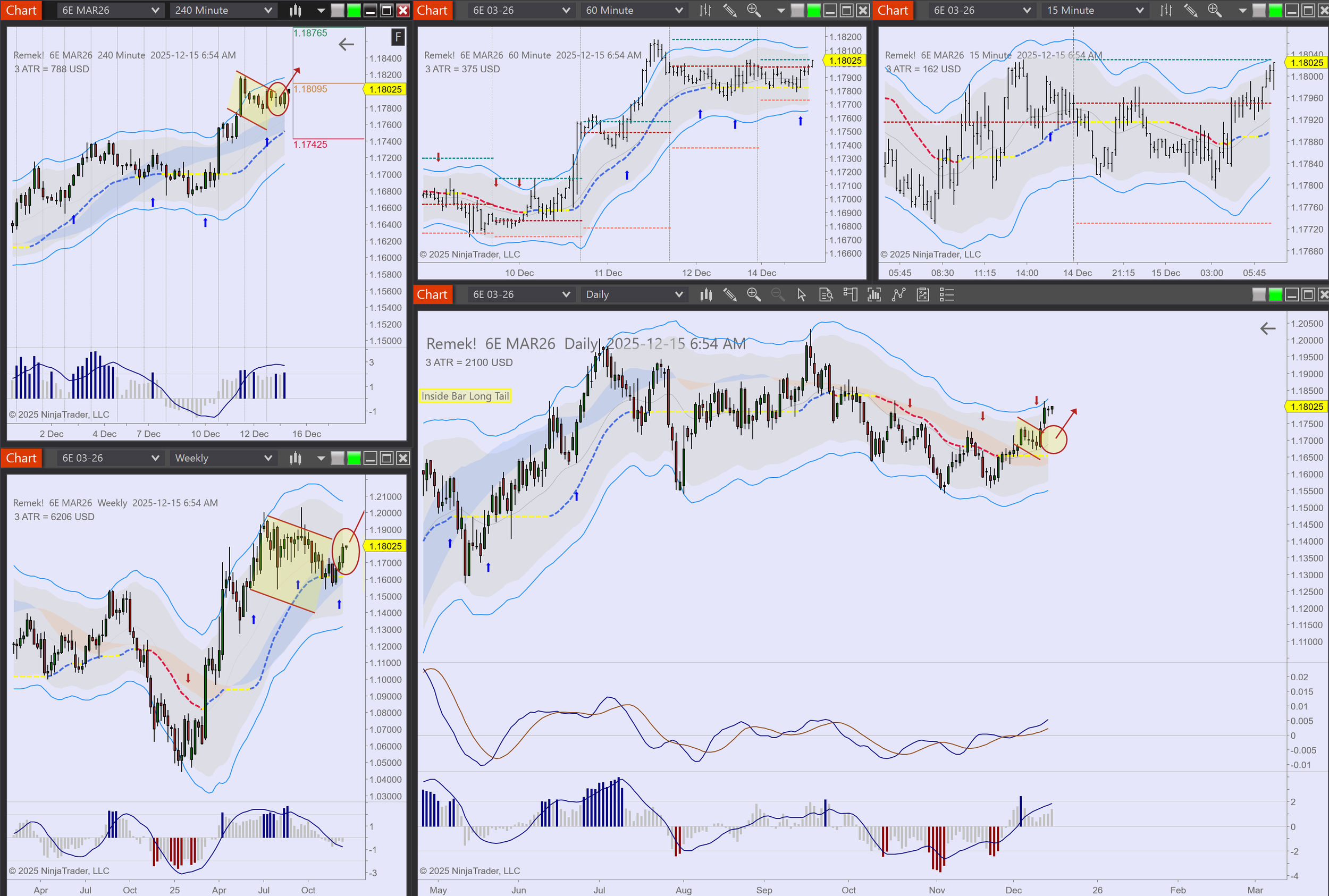Open bar style icon in Daily chart
The width and height of the screenshot is (1329, 896).
tap(706, 295)
